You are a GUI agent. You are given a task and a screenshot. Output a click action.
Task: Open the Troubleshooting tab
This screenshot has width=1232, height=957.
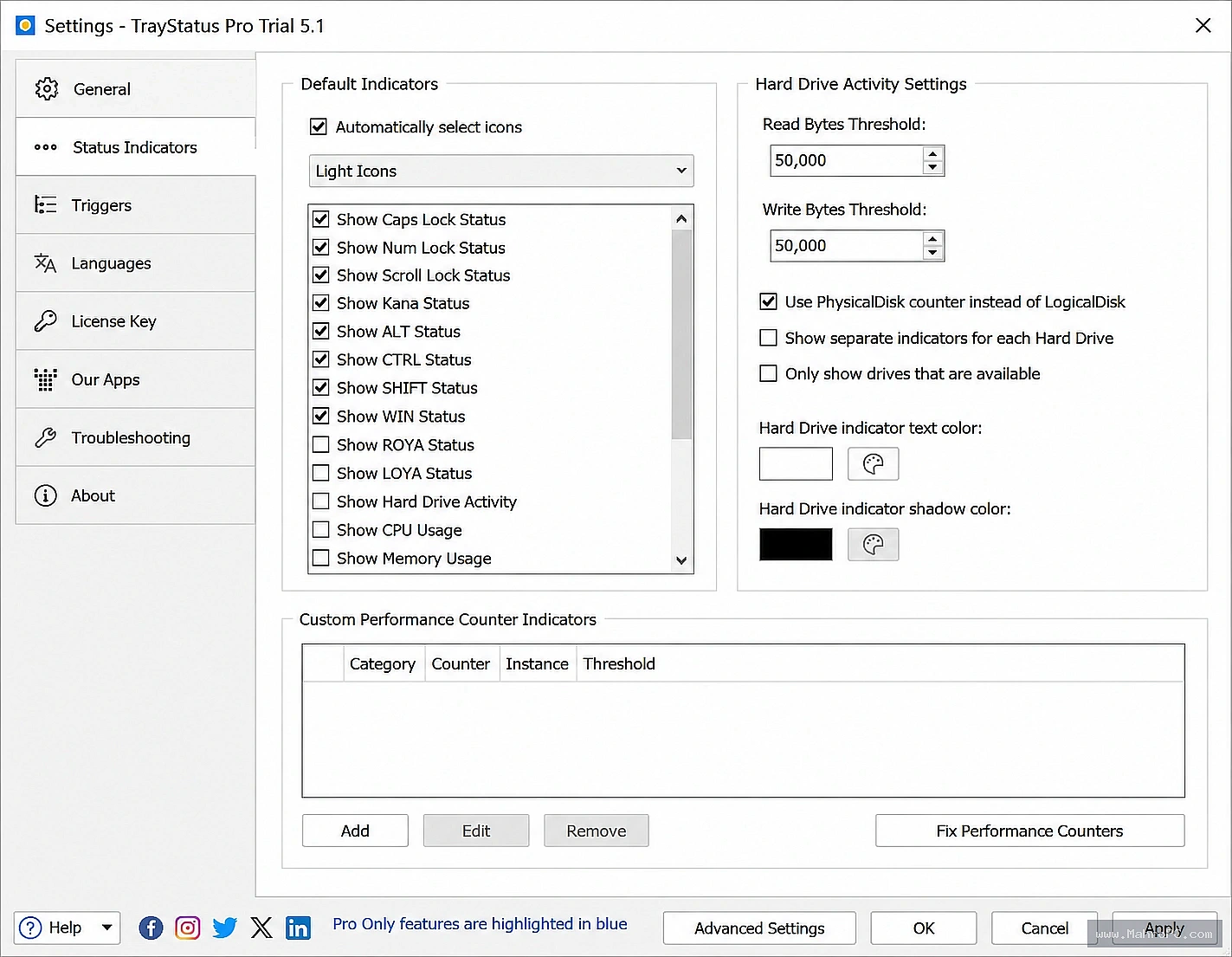(136, 437)
